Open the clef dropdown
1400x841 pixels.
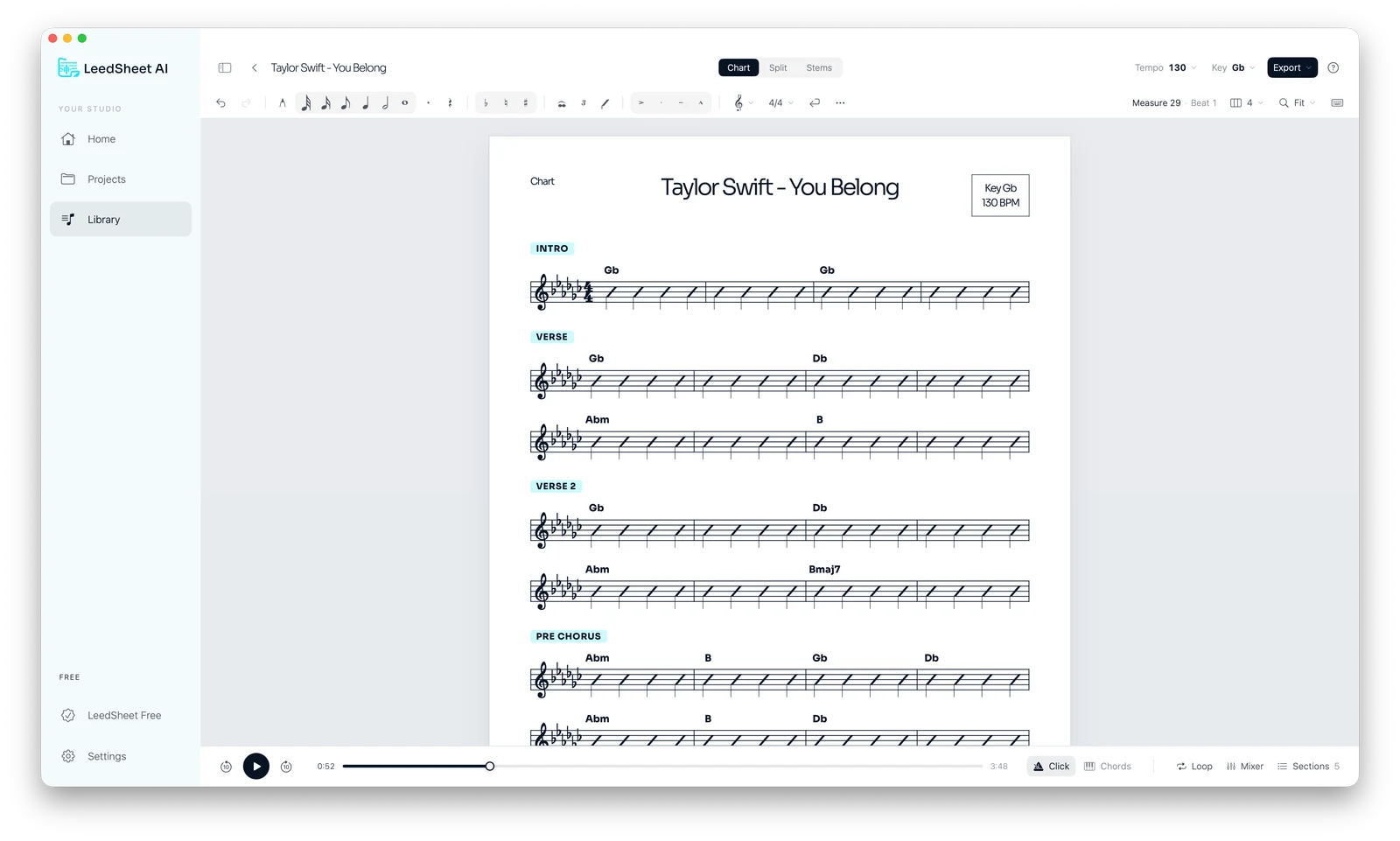pyautogui.click(x=743, y=103)
